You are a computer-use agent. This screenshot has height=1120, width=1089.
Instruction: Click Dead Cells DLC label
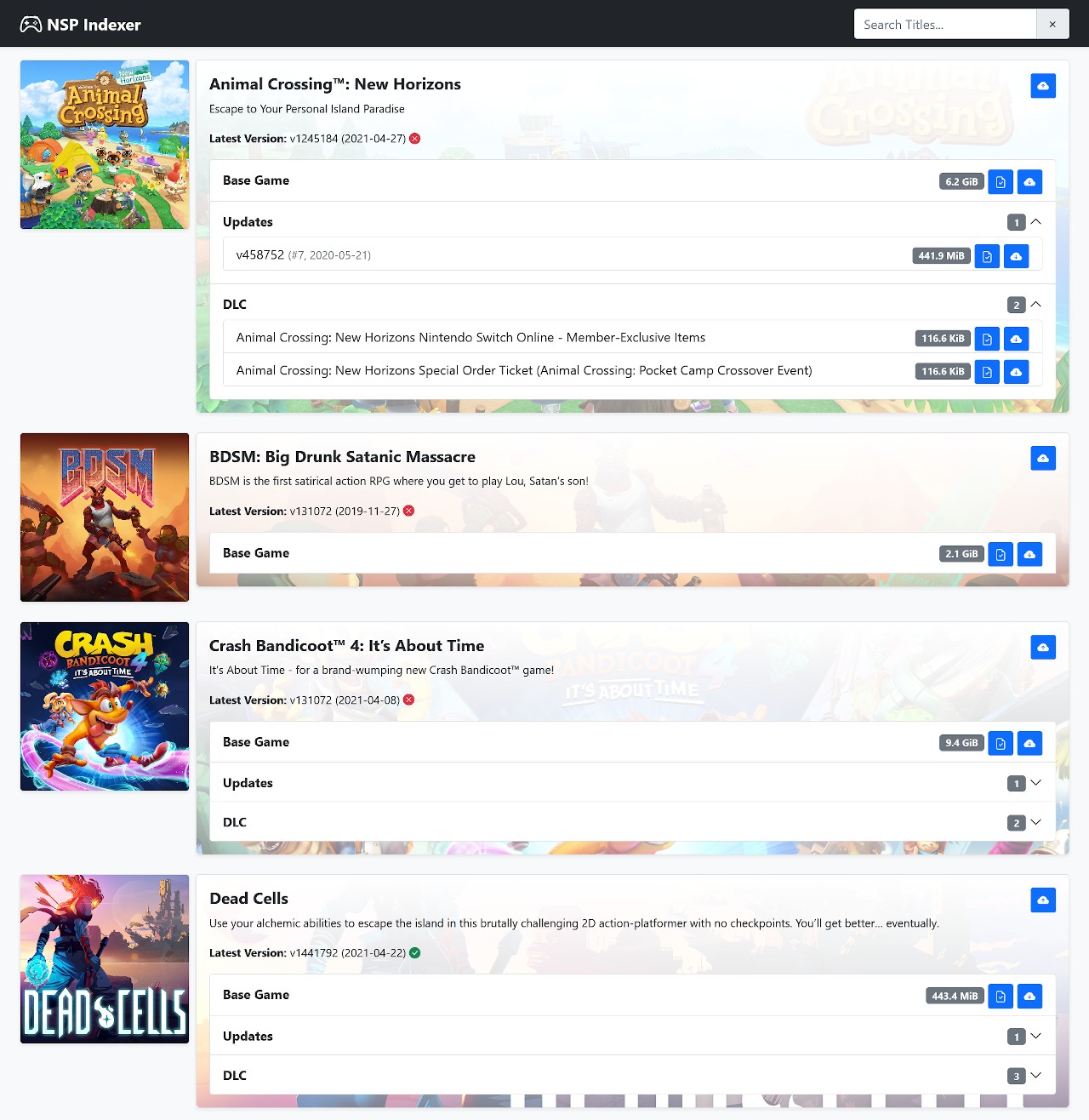coord(235,1076)
